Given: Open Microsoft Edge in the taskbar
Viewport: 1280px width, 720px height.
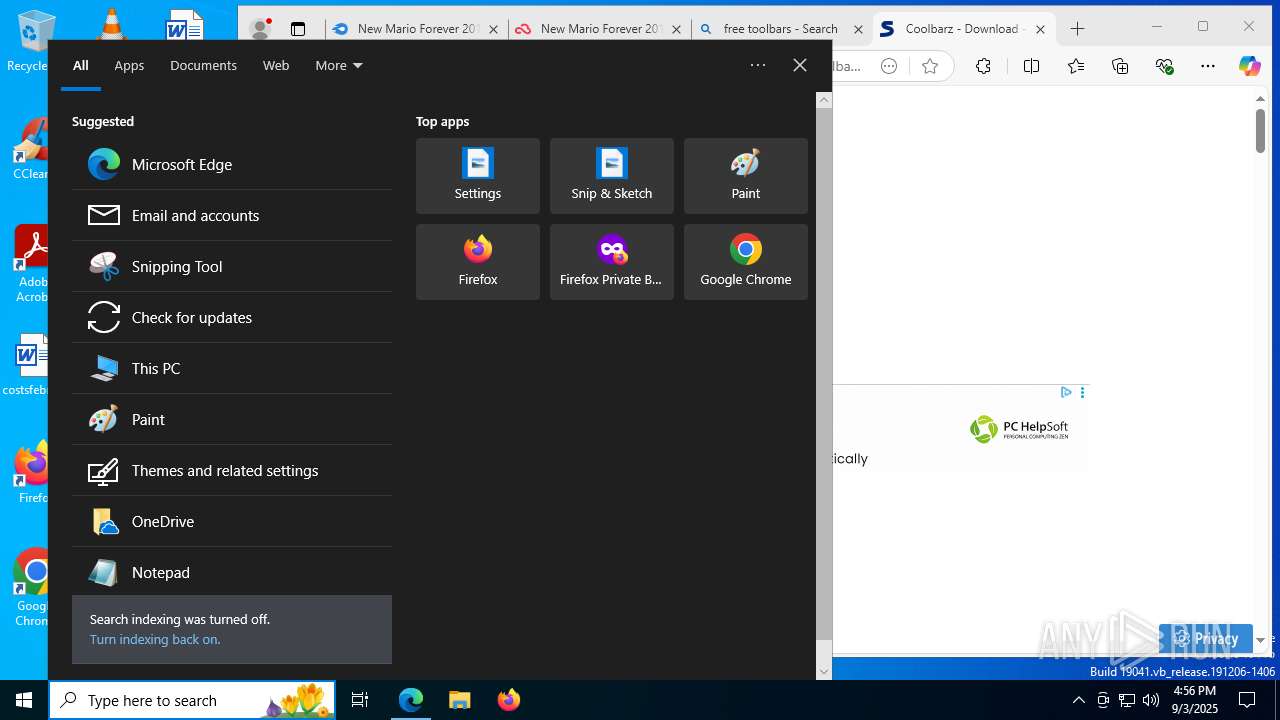Looking at the screenshot, I should click(411, 700).
